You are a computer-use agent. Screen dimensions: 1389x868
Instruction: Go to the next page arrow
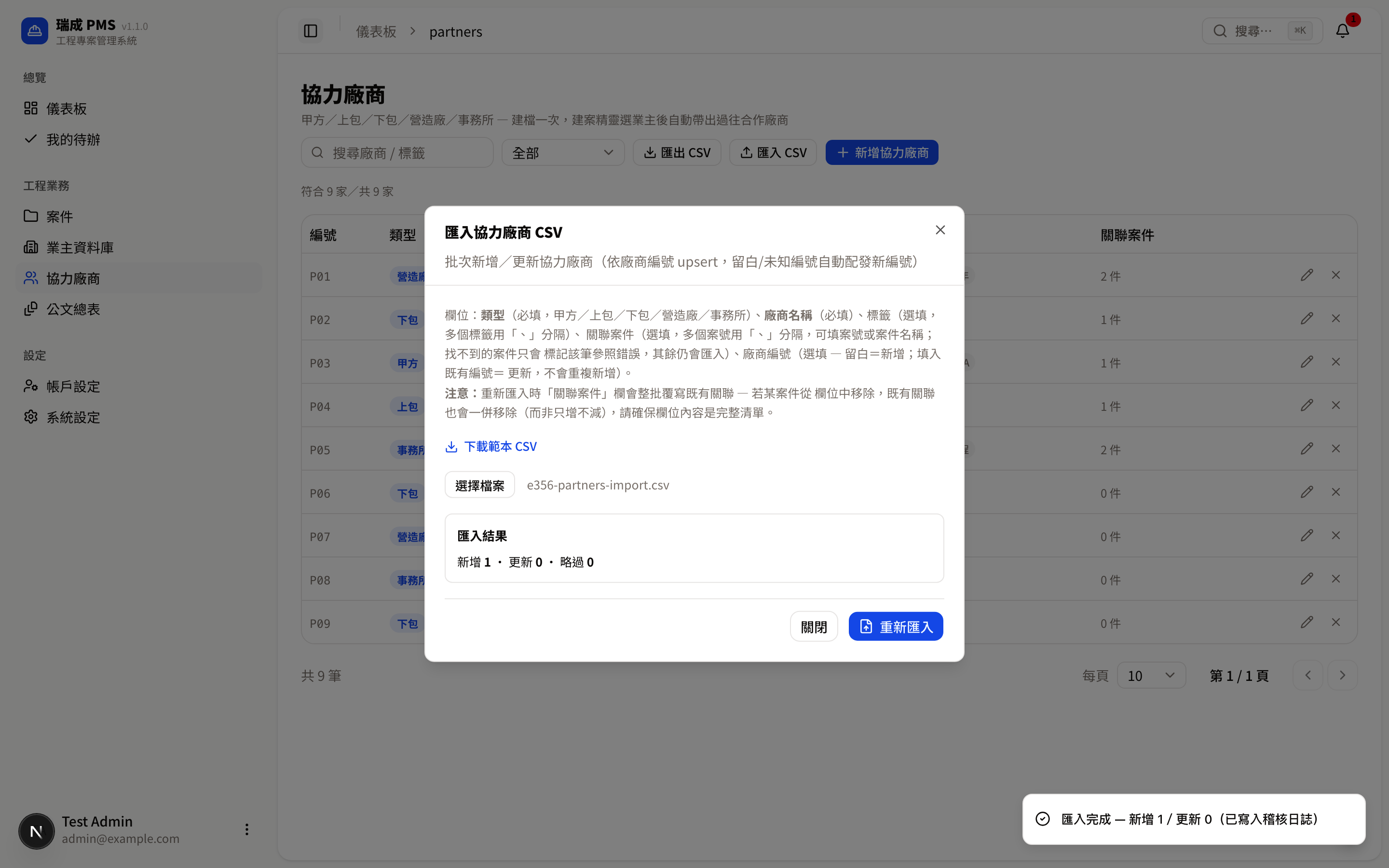click(x=1342, y=676)
